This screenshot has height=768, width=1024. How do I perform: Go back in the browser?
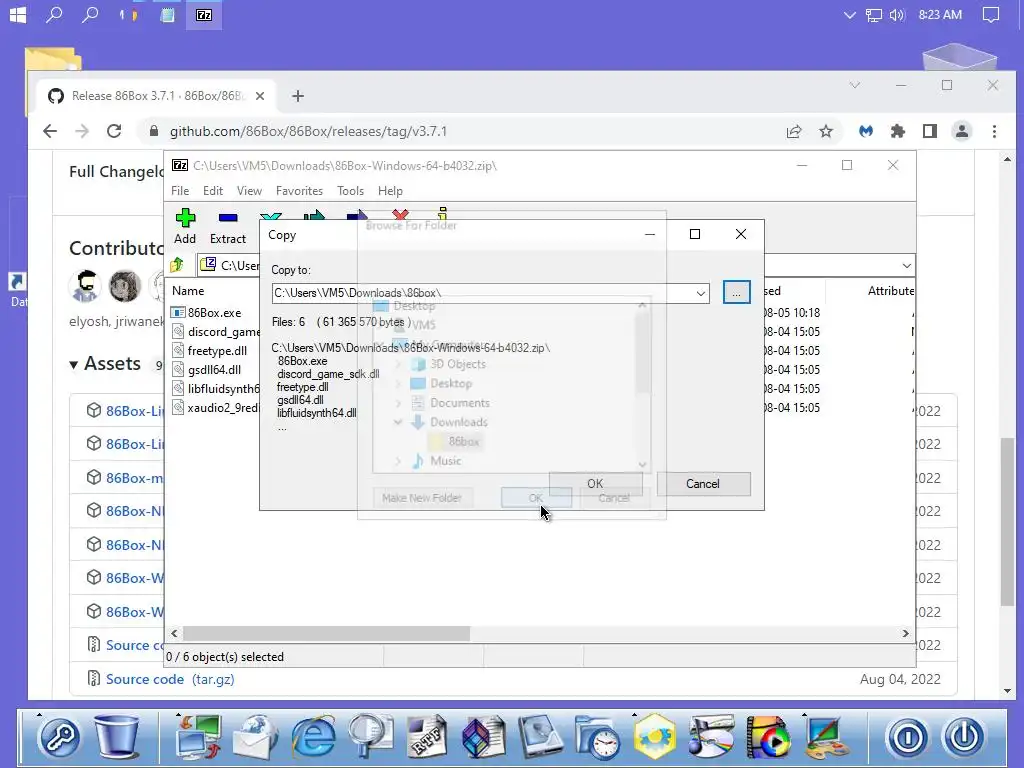50,131
